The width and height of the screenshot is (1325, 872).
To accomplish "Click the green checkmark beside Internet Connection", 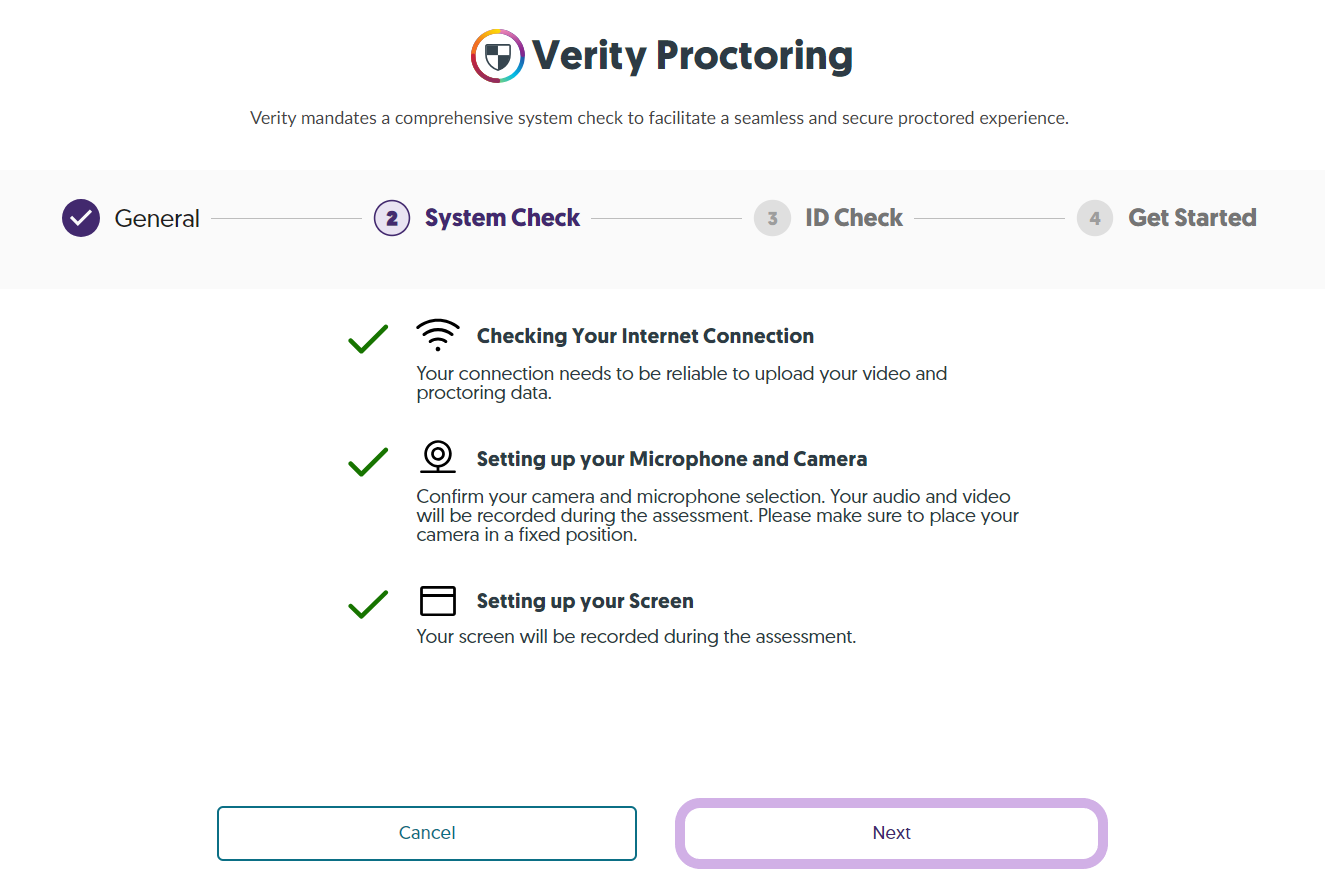I will tap(368, 339).
